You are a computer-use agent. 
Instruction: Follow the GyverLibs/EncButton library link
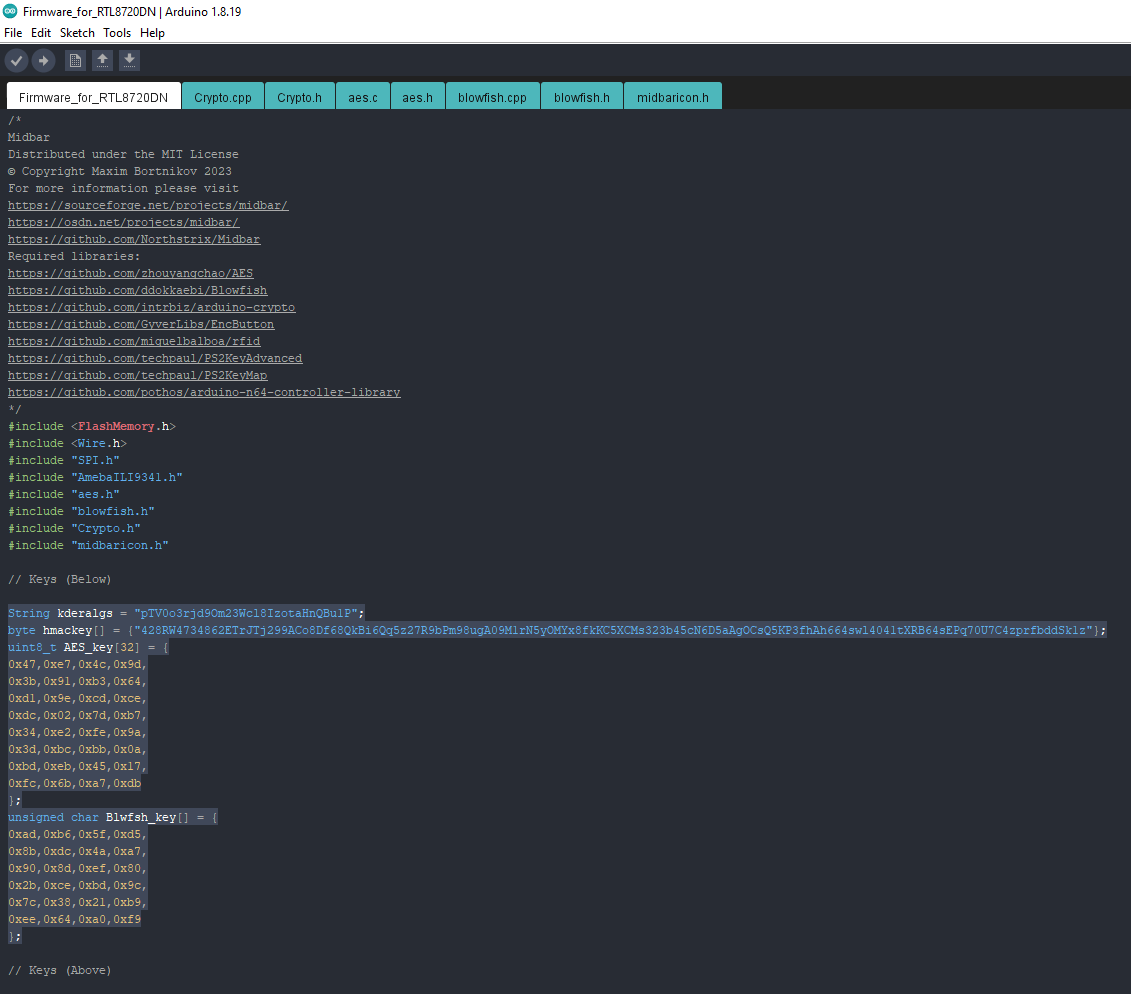[141, 325]
